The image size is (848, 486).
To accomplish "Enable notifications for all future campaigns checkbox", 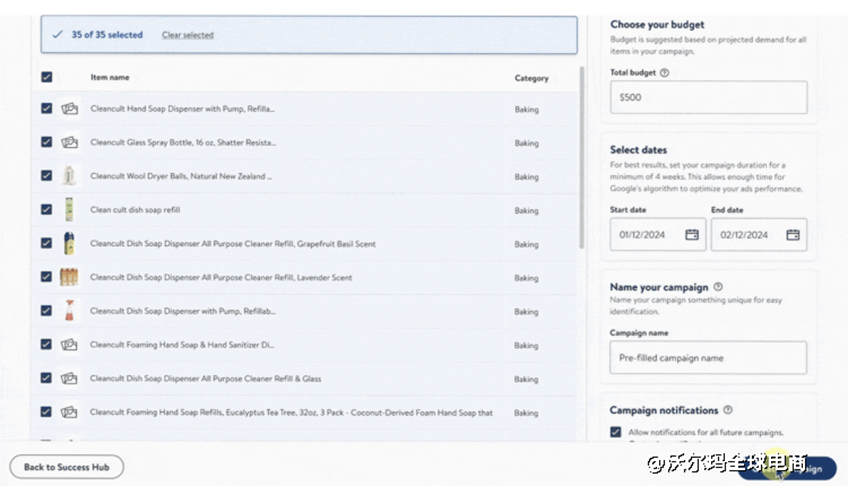I will click(615, 432).
